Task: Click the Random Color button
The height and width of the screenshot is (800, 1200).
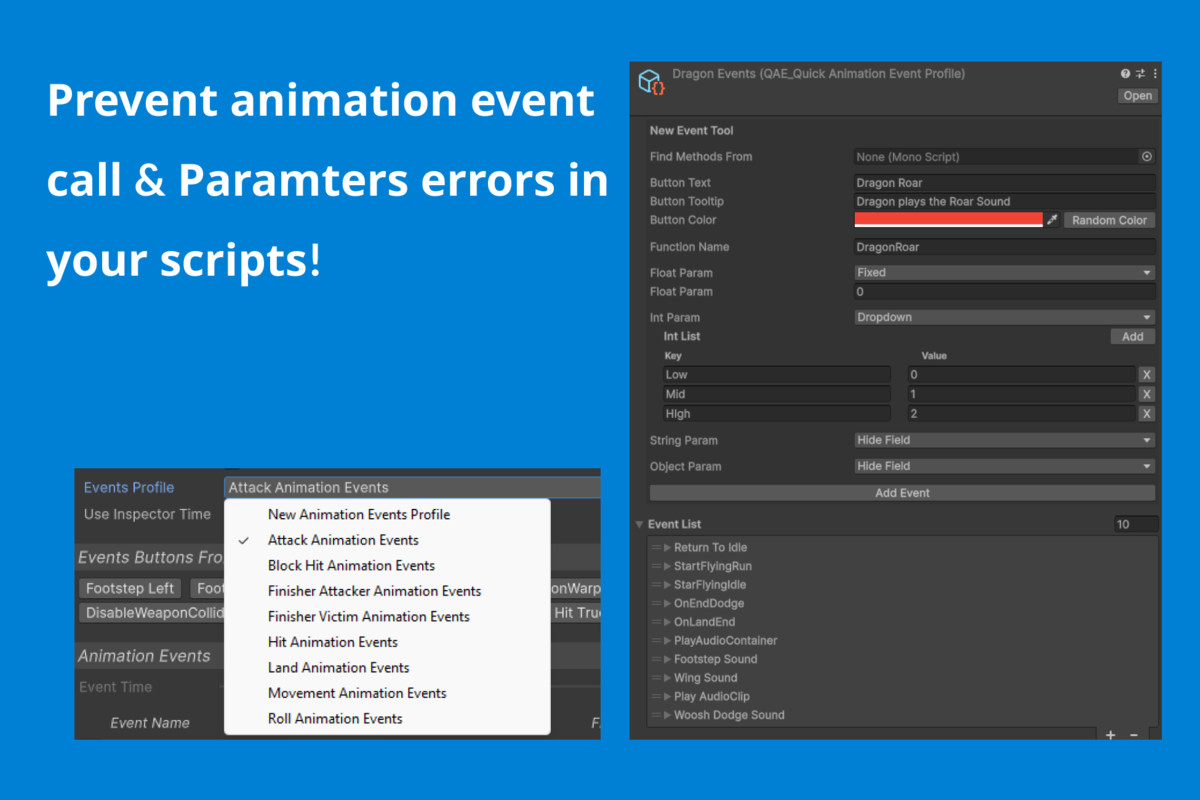Action: [1110, 219]
